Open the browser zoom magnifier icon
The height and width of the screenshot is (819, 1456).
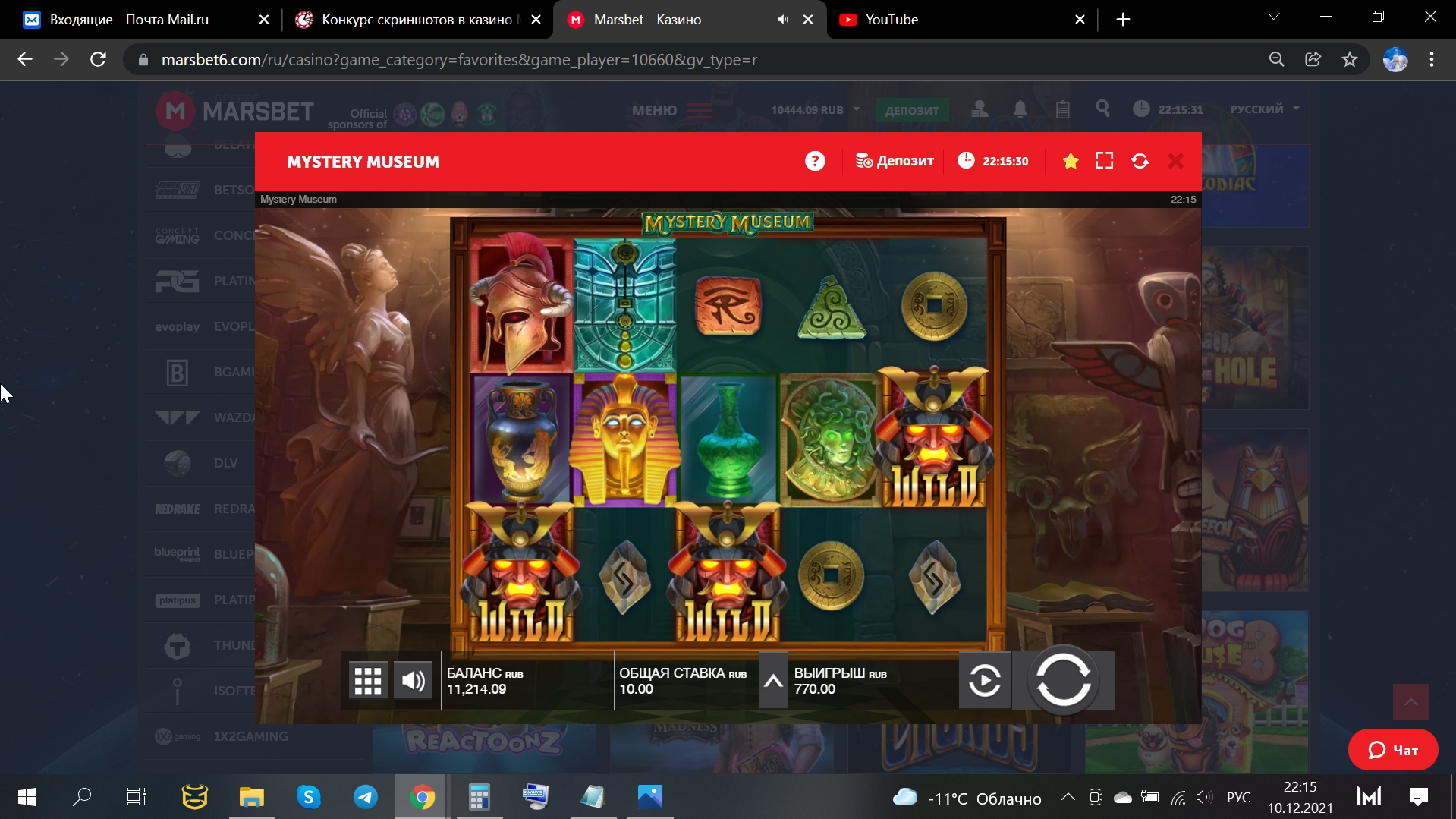pyautogui.click(x=1276, y=59)
